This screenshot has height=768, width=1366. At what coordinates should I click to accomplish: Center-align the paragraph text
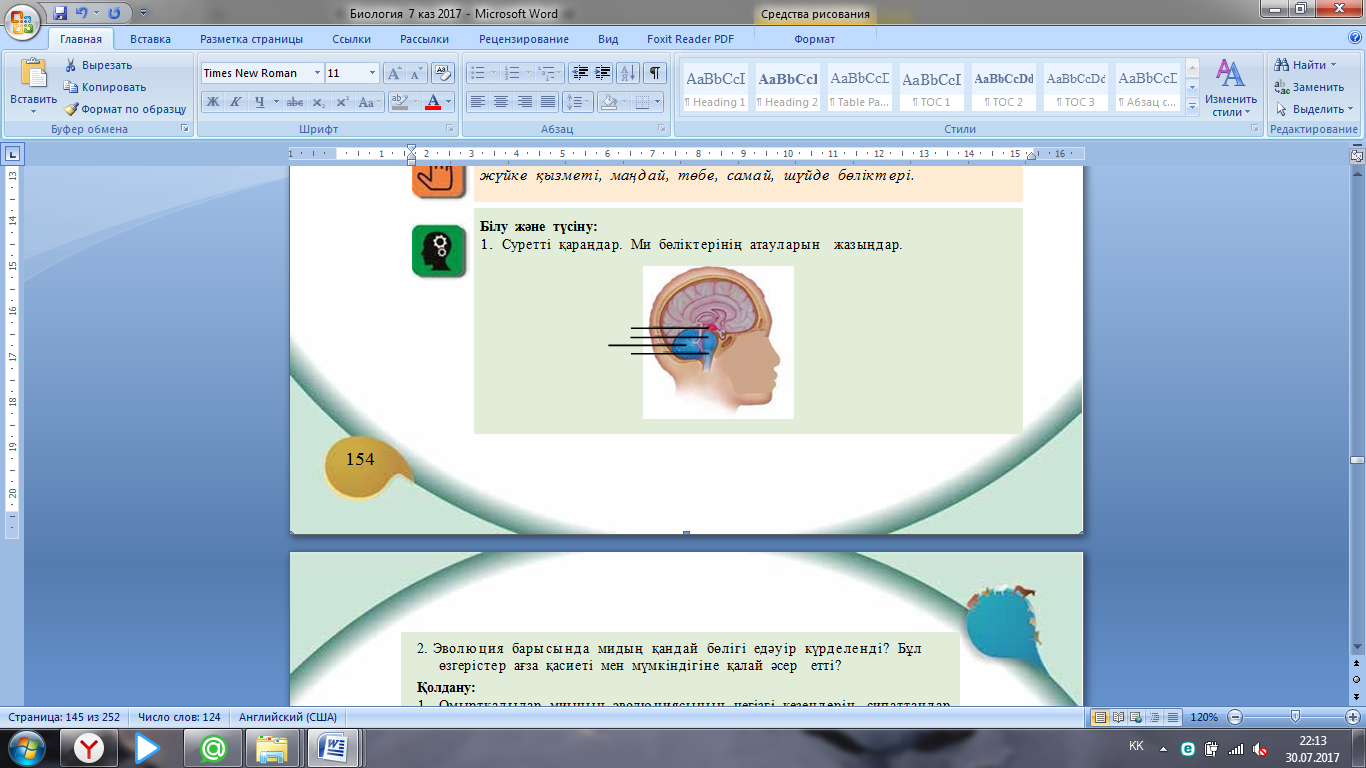[501, 102]
